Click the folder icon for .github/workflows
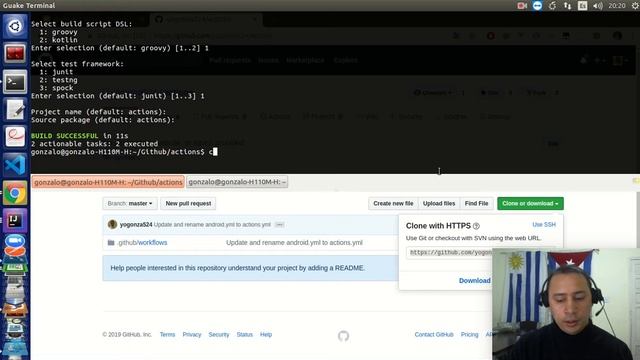 [111, 242]
